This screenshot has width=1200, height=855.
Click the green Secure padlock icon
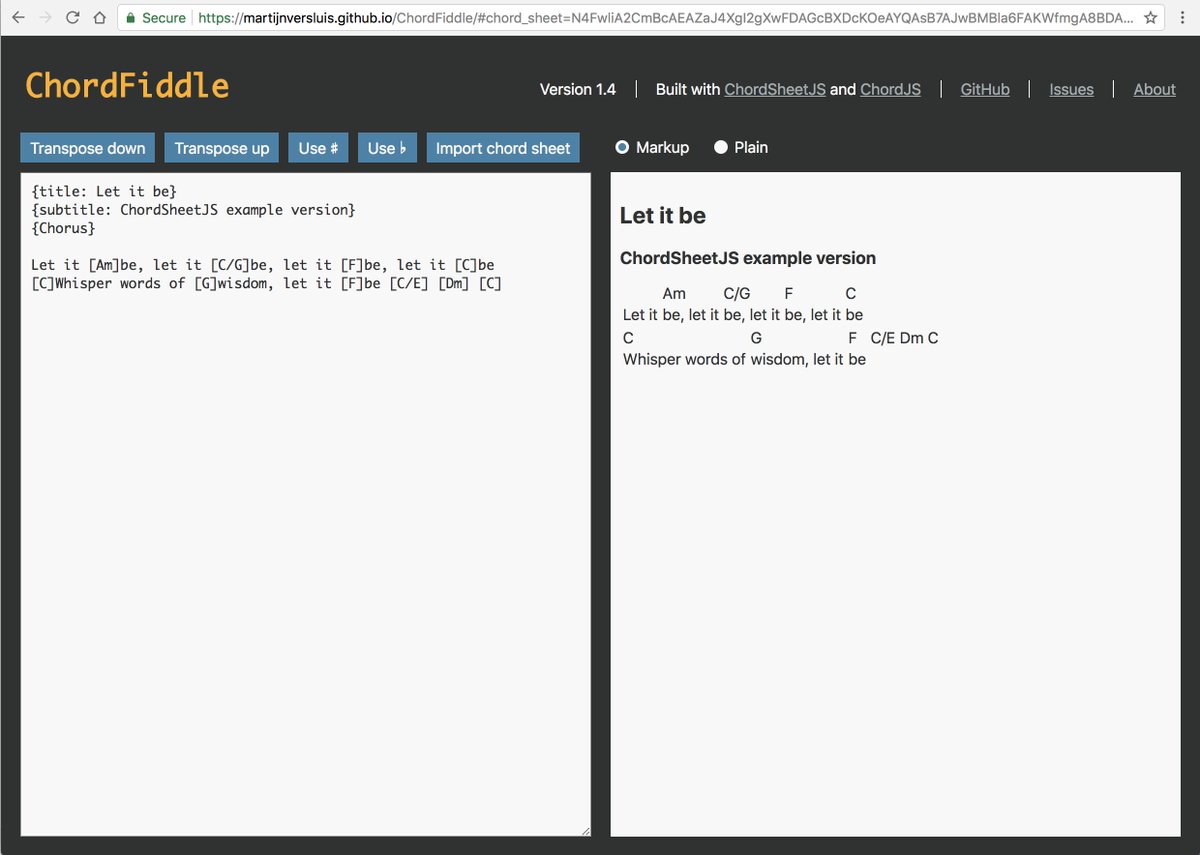coord(130,18)
